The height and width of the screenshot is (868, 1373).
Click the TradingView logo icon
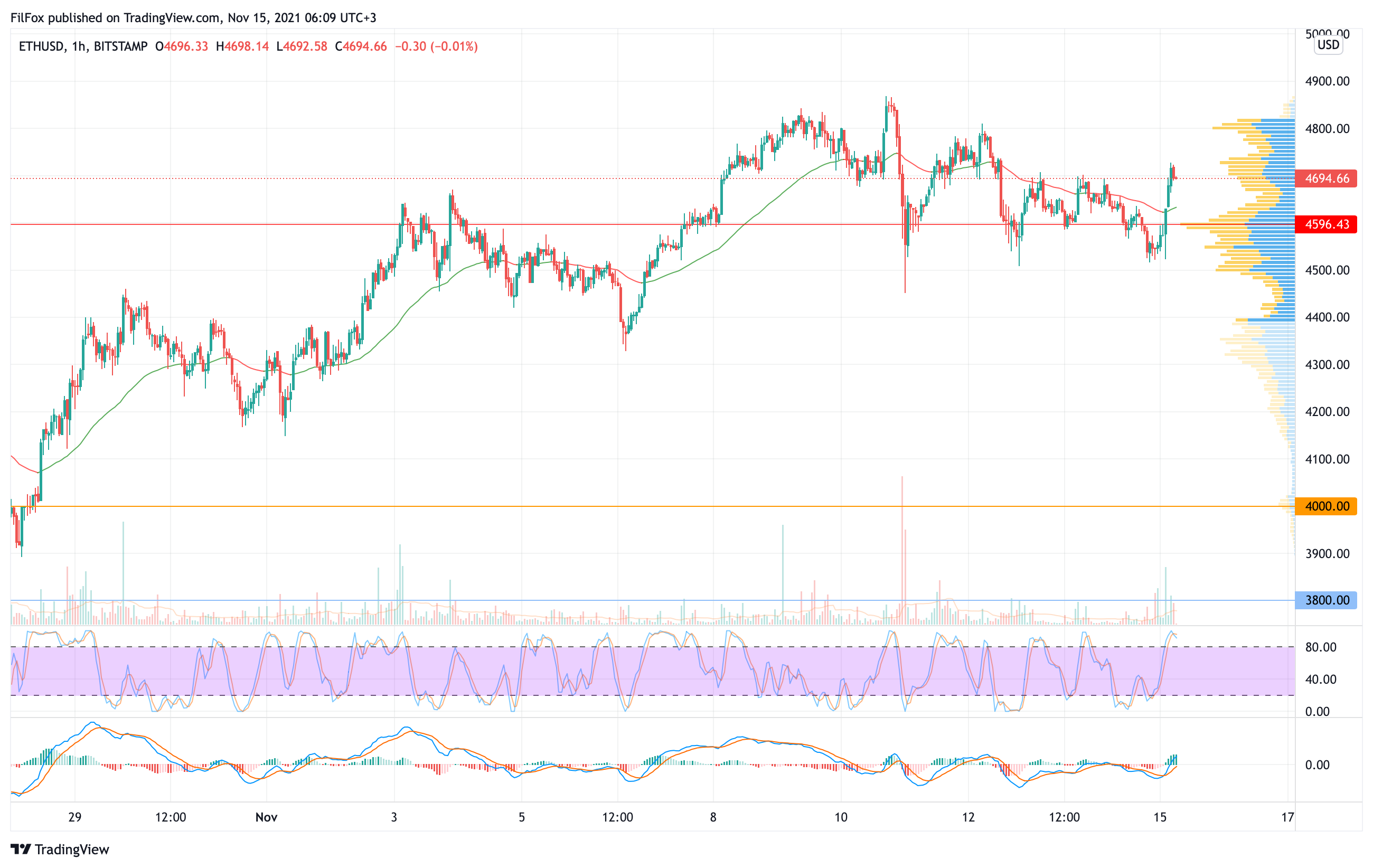click(x=21, y=849)
